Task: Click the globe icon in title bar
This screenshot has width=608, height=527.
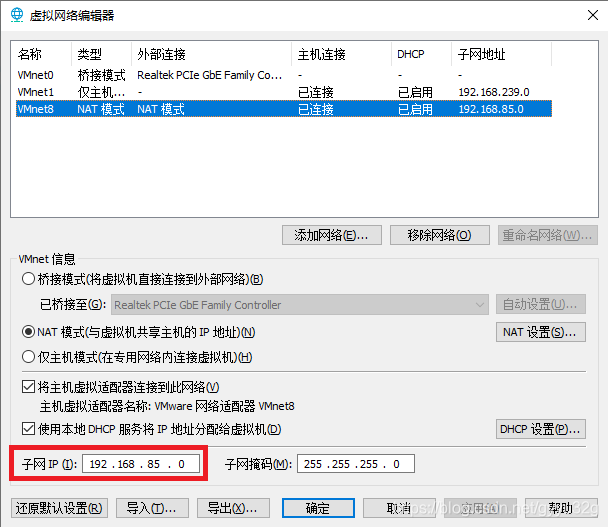Action: (x=17, y=15)
